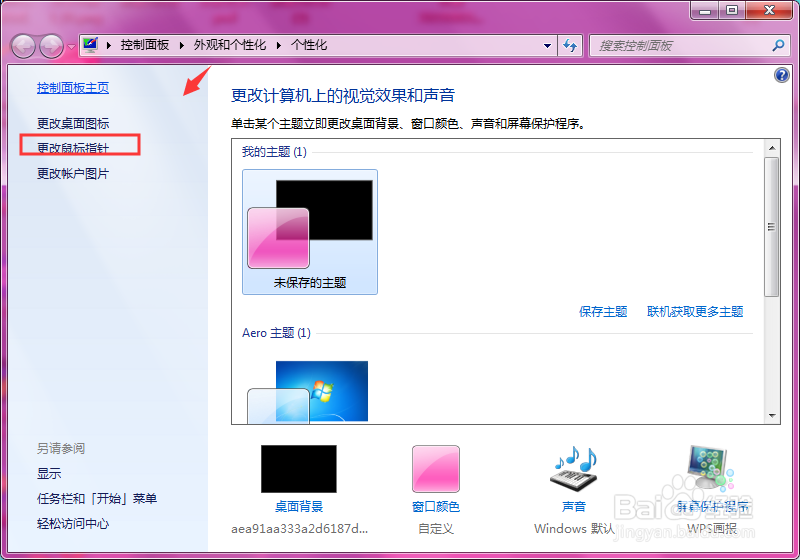Screen dimensions: 800x560
Task: Click the 屏幕保护程序 monitor icon
Action: (710, 467)
